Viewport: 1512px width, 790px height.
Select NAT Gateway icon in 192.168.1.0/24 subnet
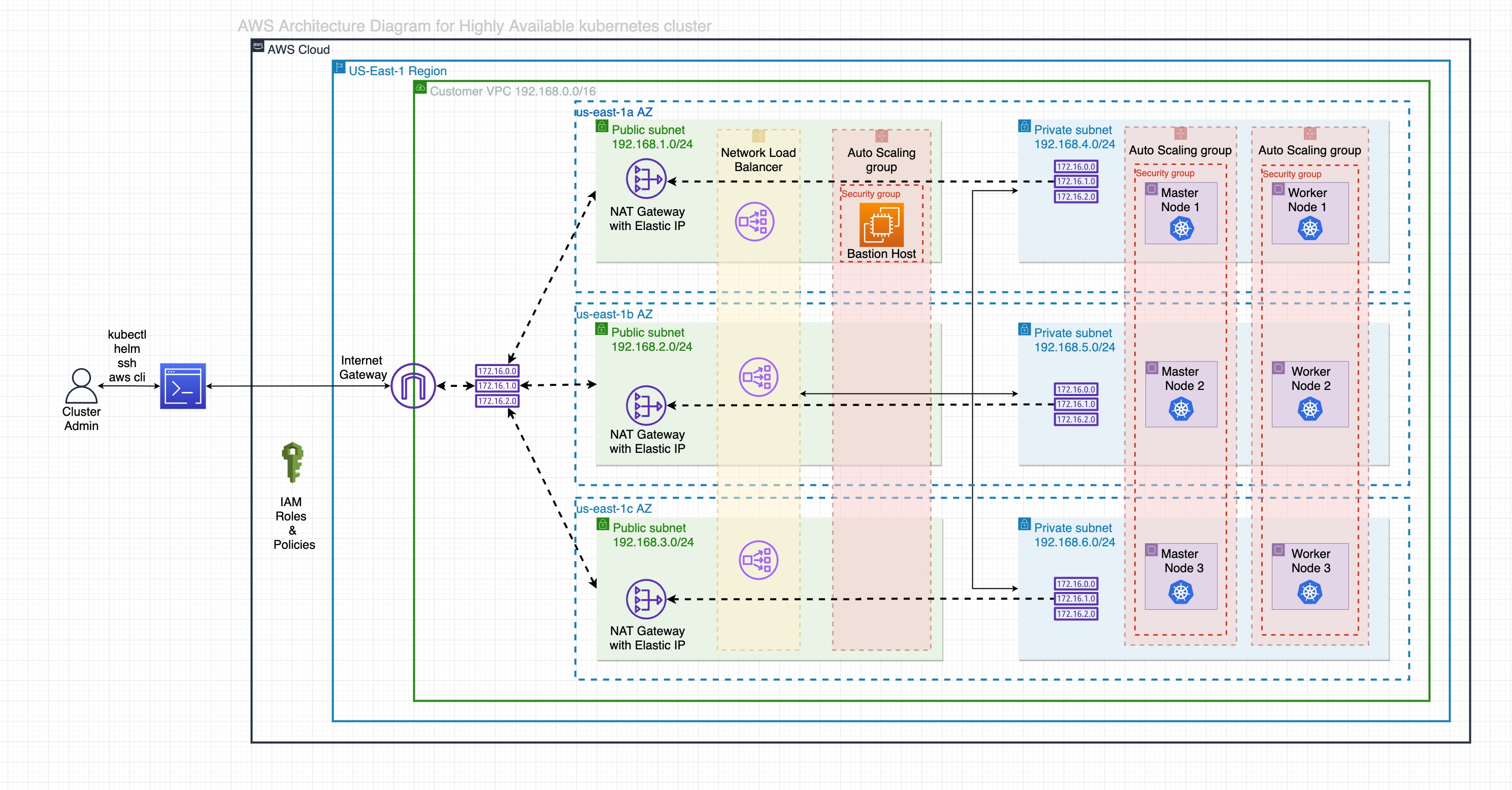pos(646,179)
